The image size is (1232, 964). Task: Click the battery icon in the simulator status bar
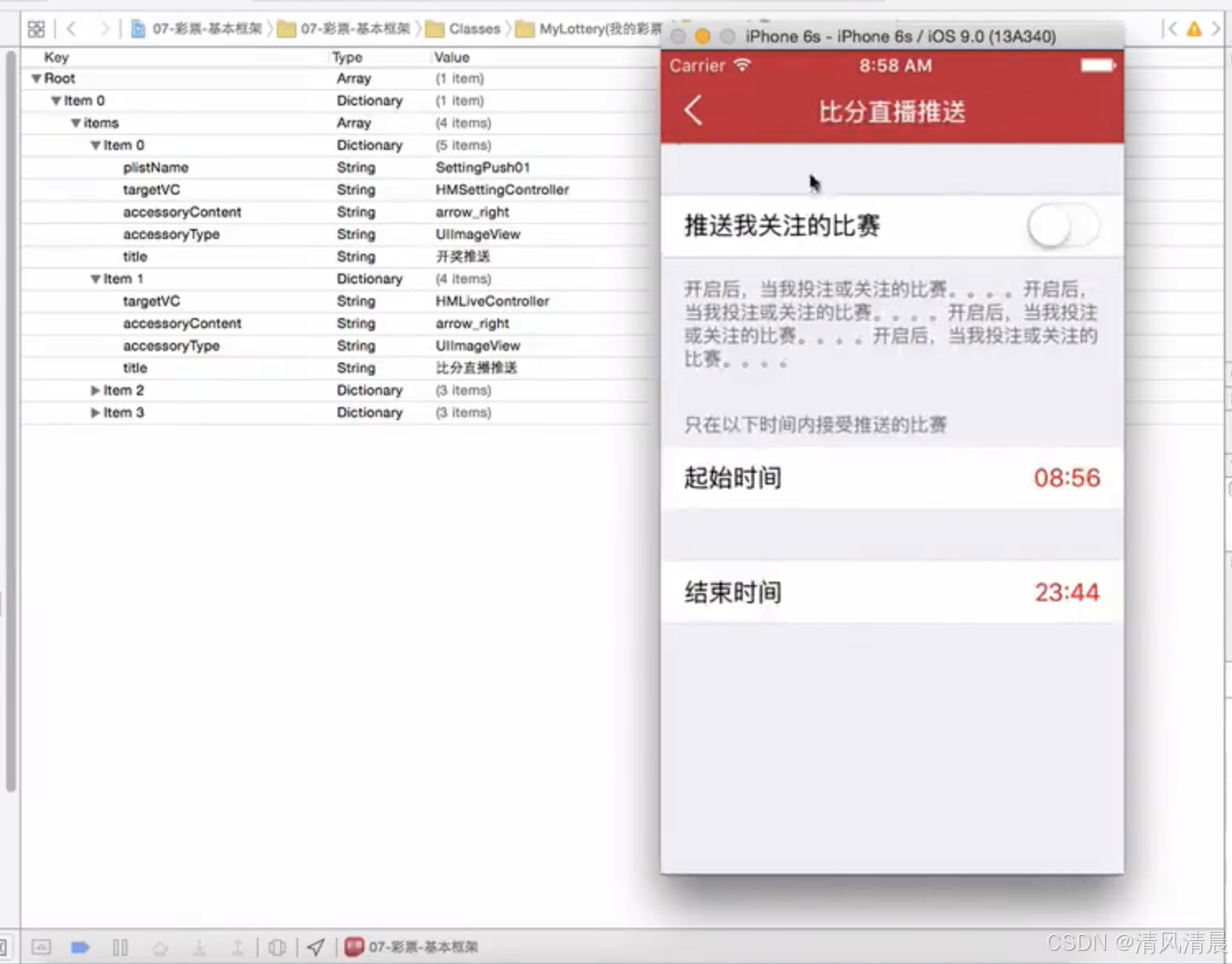(x=1098, y=65)
